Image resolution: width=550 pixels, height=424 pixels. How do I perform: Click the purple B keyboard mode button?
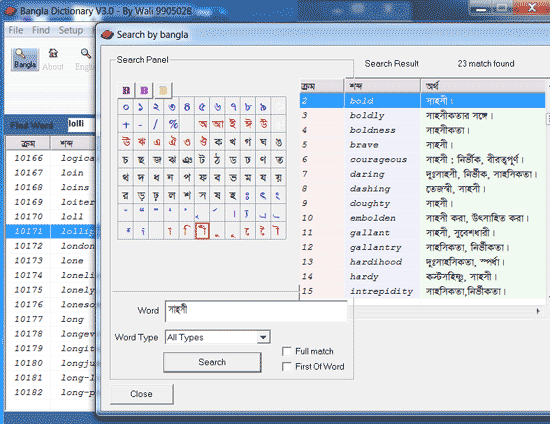click(x=144, y=90)
